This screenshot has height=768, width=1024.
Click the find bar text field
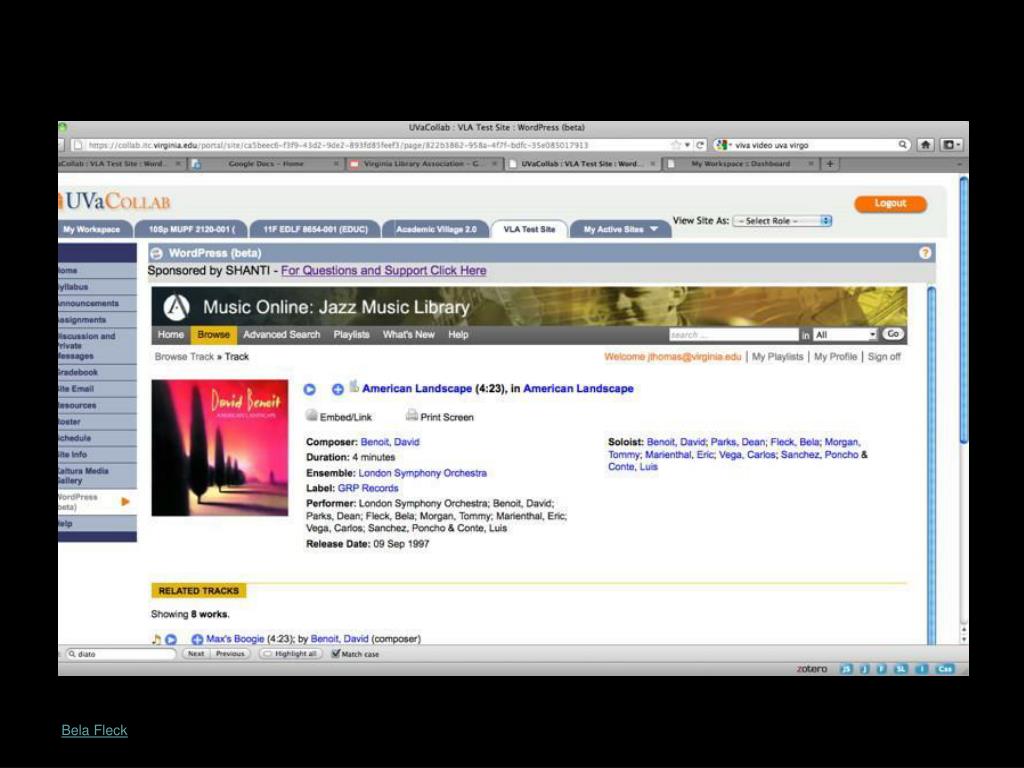point(120,654)
